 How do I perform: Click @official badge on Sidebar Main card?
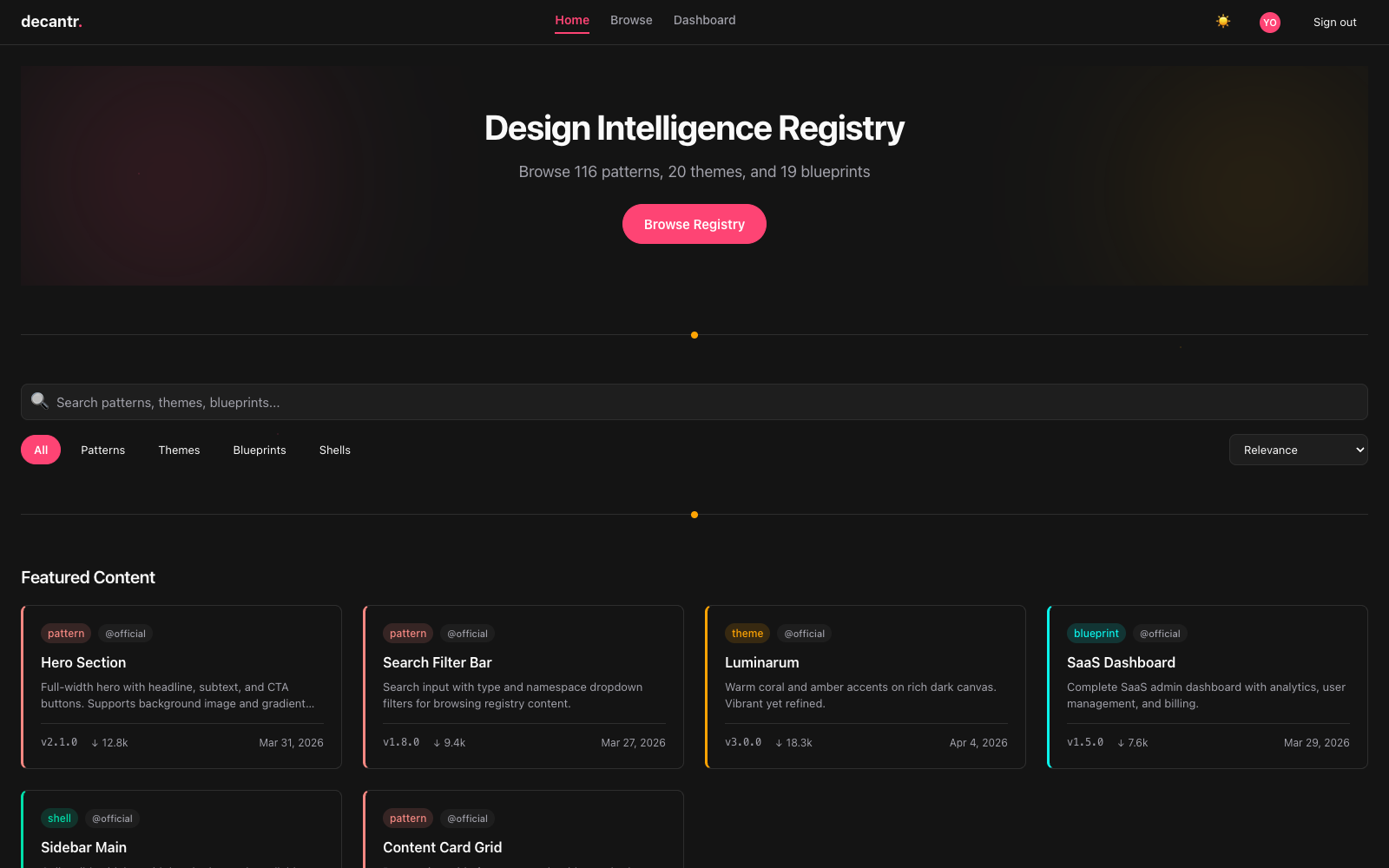click(113, 819)
